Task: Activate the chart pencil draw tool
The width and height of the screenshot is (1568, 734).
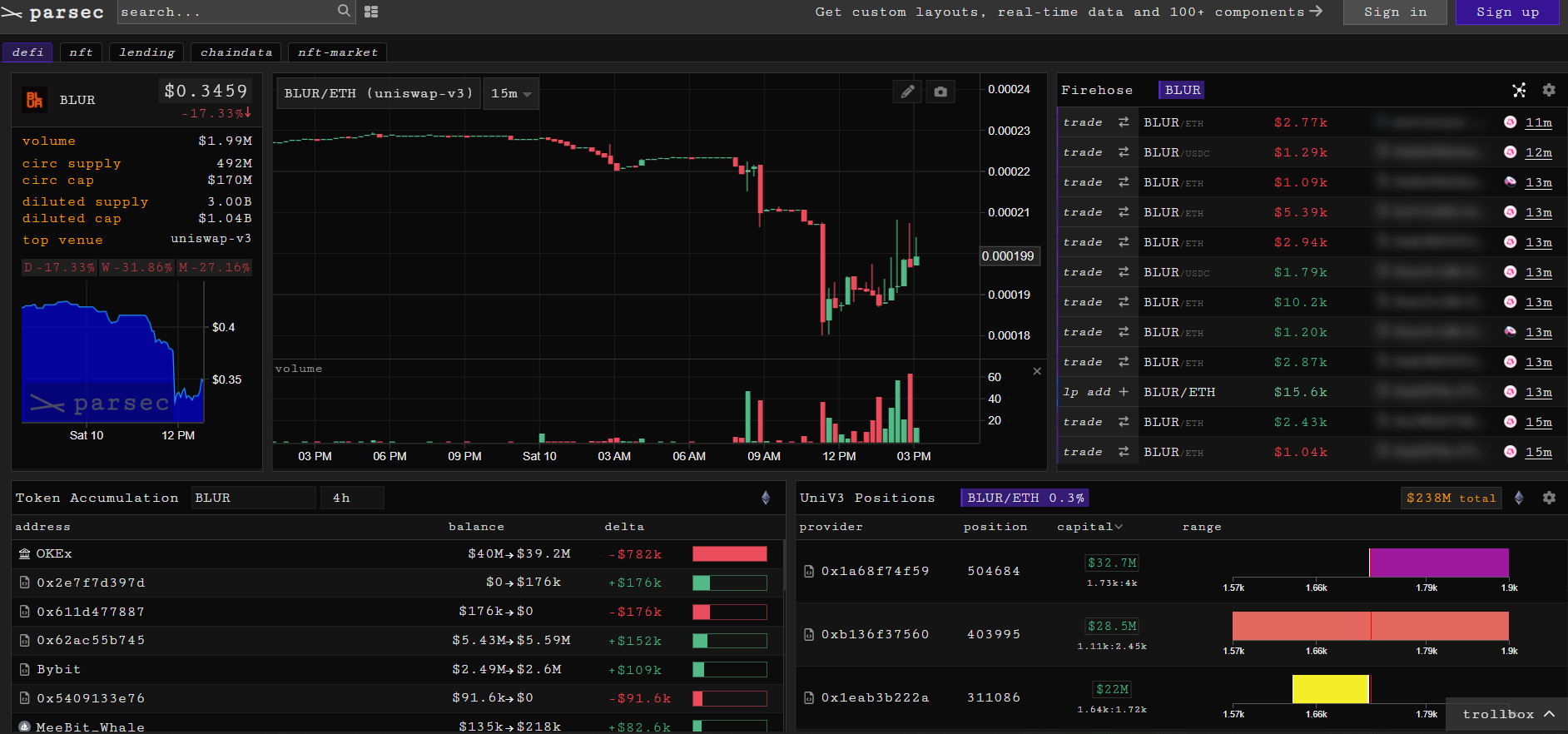Action: [907, 92]
